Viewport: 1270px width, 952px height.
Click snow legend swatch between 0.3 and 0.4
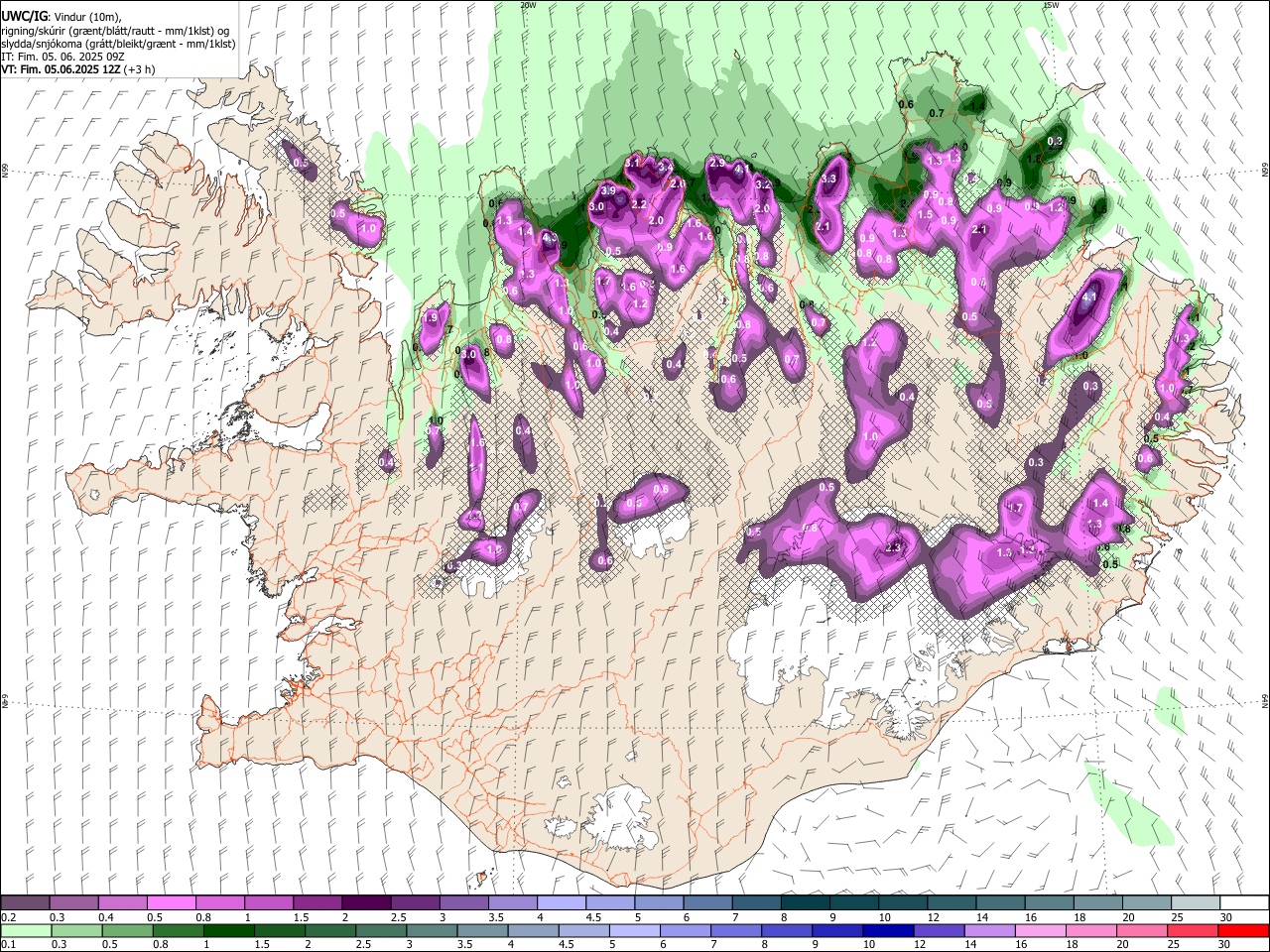click(74, 902)
